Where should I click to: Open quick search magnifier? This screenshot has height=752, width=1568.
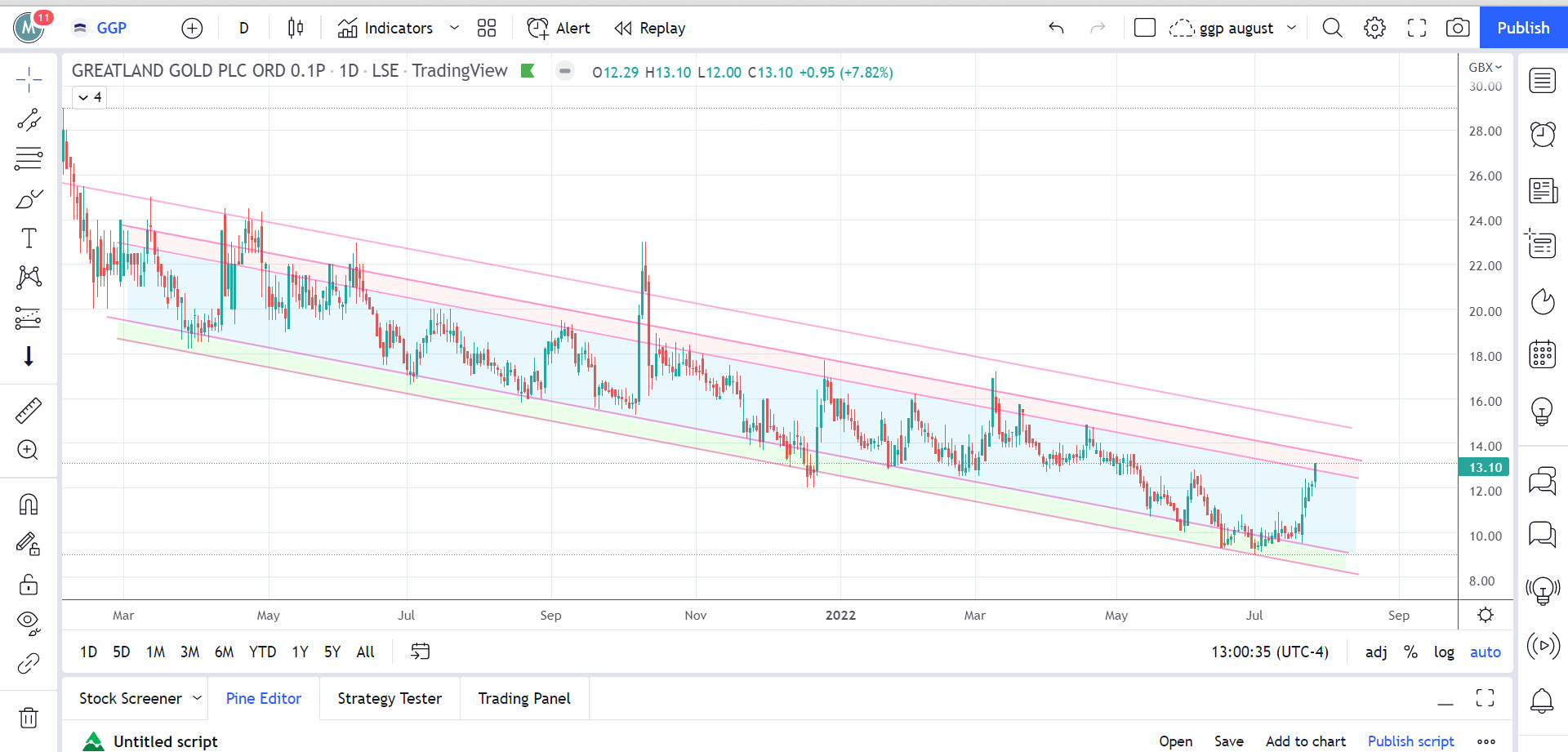click(1332, 29)
